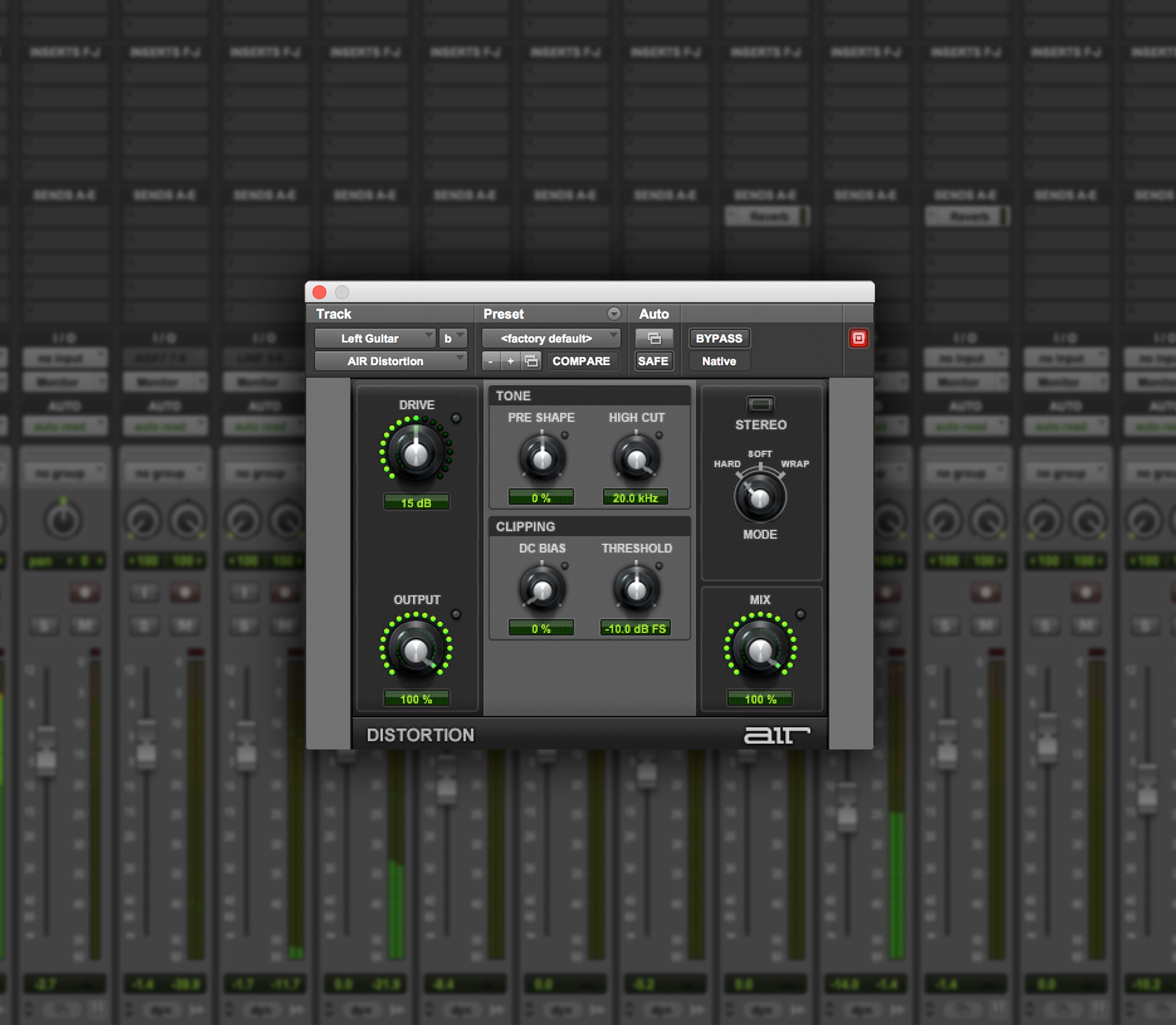Image resolution: width=1176 pixels, height=1025 pixels.
Task: Enable BYPASS for the AIR Distortion plugin
Action: tap(719, 338)
